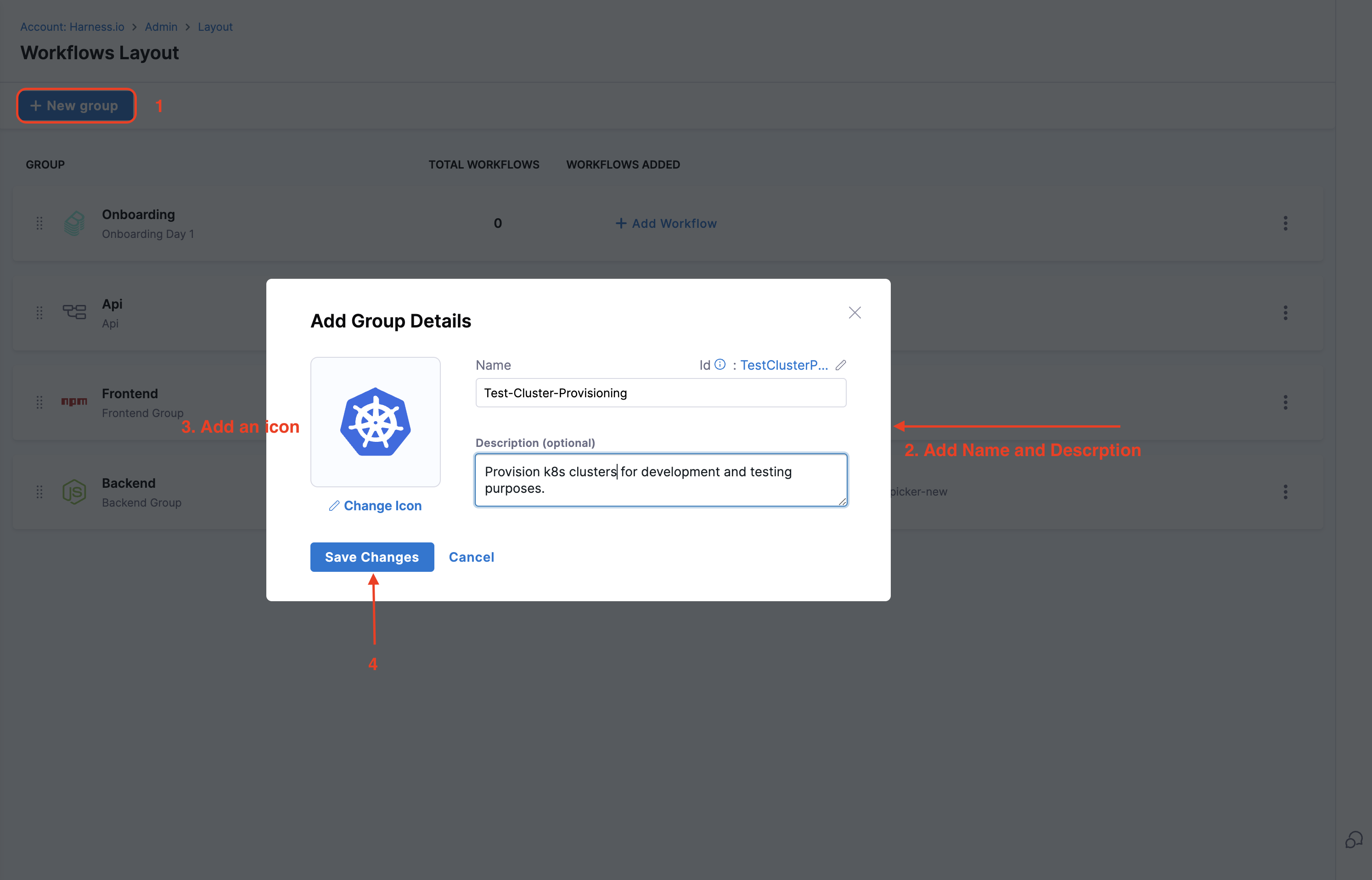Click the New group button
The width and height of the screenshot is (1372, 880).
76,106
